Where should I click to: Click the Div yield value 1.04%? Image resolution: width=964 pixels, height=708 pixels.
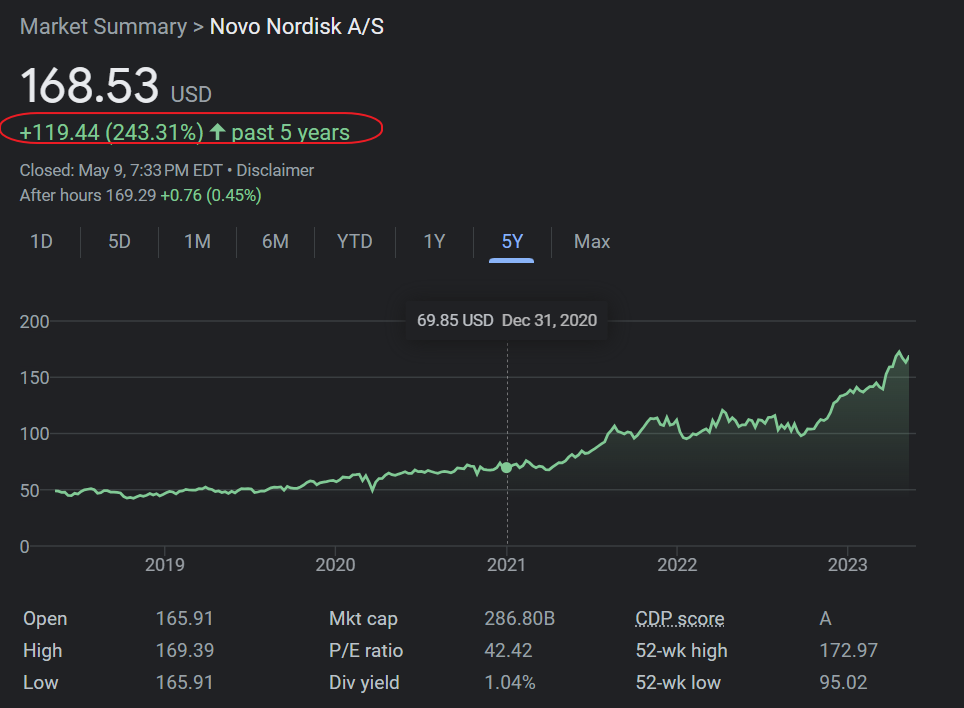[510, 682]
